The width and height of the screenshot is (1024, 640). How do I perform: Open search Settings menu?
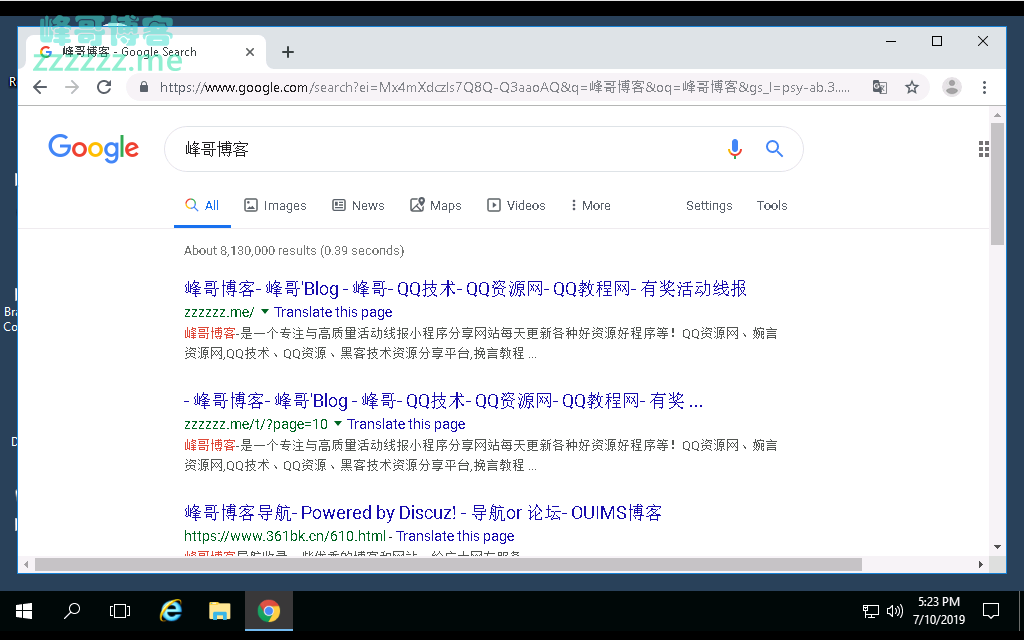[709, 206]
